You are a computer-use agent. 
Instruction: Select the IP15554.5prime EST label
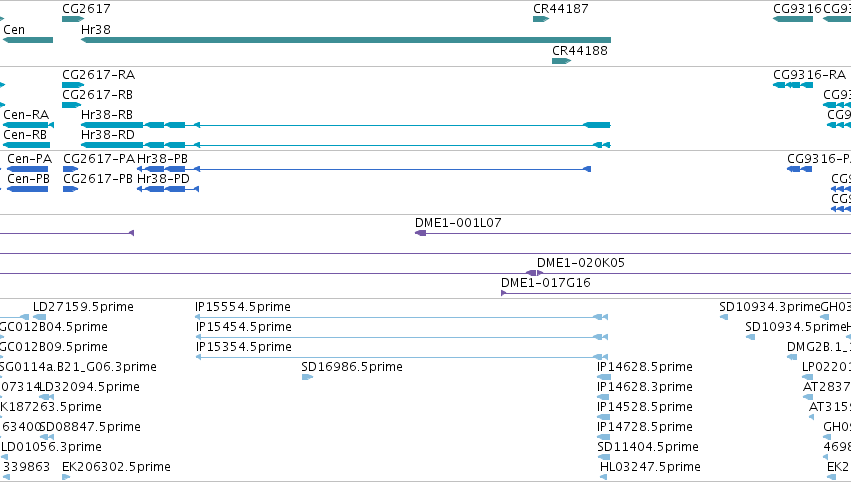pyautogui.click(x=243, y=307)
